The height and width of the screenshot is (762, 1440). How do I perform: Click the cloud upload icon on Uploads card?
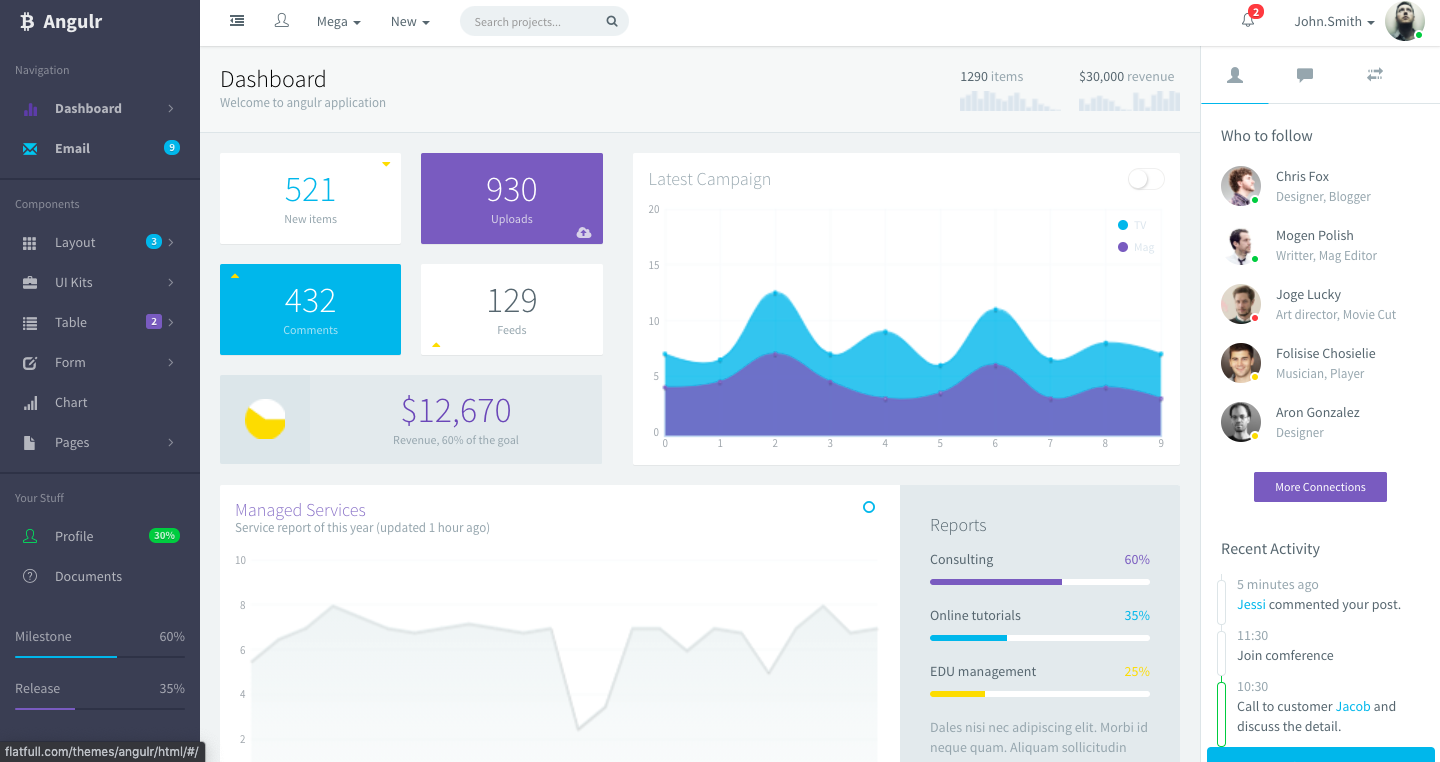click(x=584, y=232)
